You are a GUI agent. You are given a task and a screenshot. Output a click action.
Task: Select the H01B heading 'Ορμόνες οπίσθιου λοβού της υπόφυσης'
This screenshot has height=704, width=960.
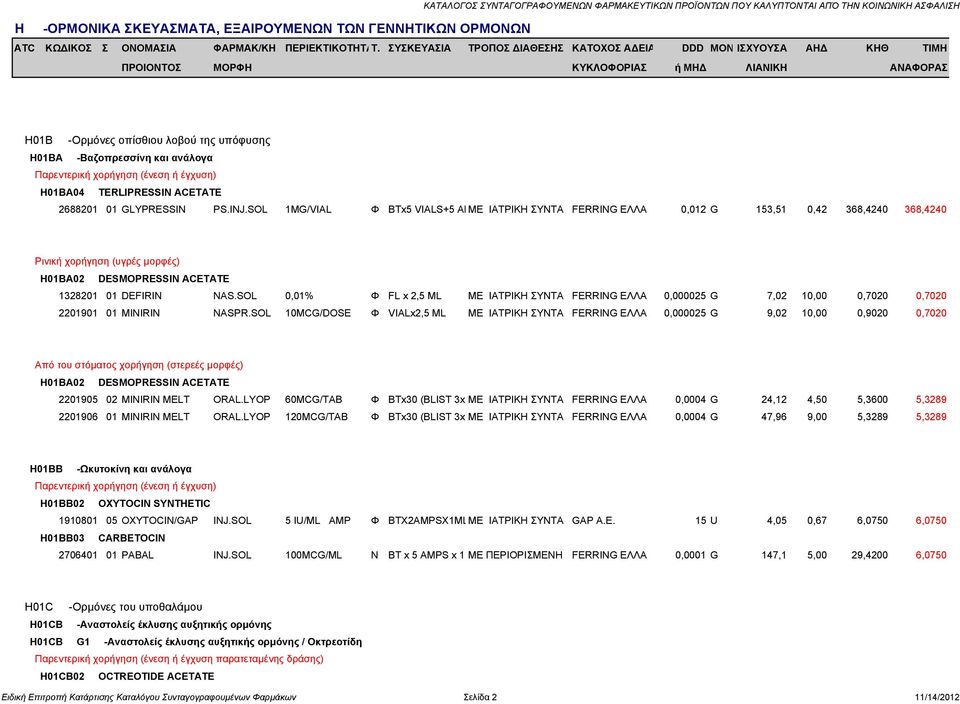171,140
